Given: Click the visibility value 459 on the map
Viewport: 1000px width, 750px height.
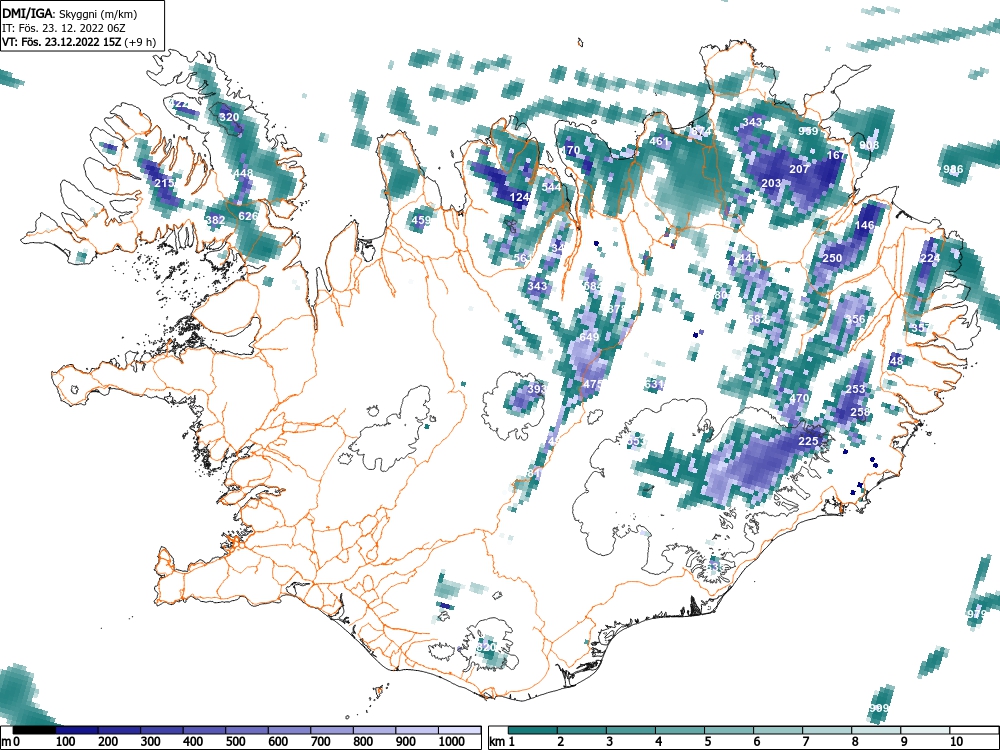Looking at the screenshot, I should (x=421, y=221).
